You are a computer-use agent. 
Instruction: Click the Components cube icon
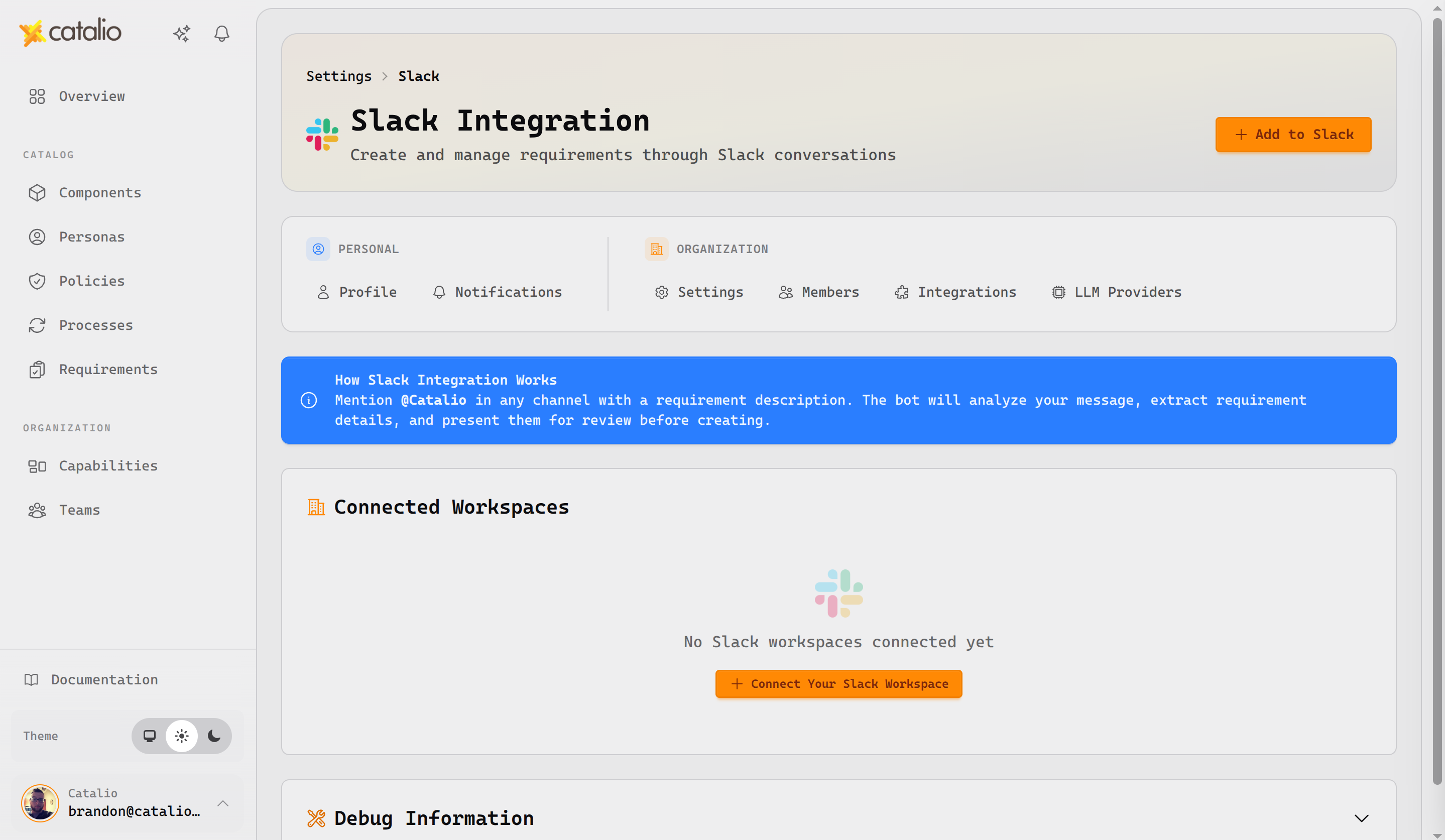[x=37, y=193]
